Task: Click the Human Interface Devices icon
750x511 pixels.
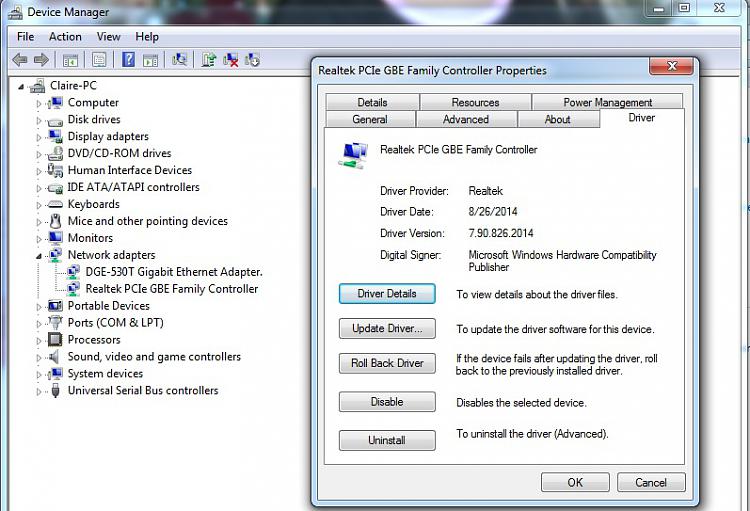Action: coord(55,170)
